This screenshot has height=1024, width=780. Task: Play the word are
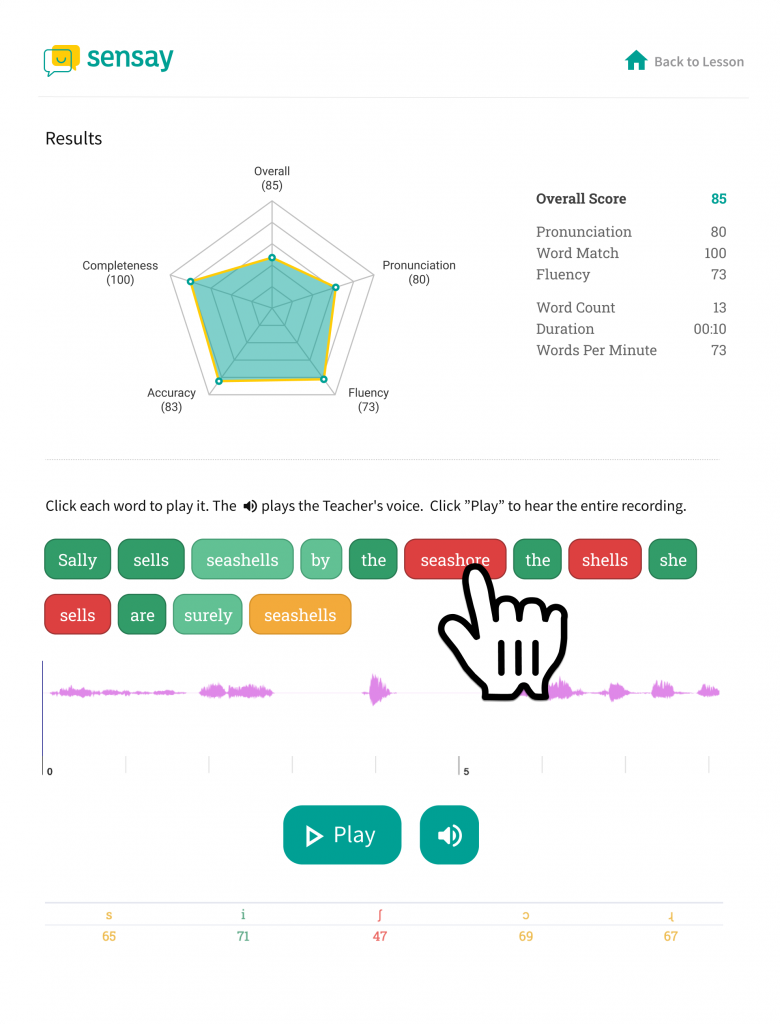click(x=142, y=615)
